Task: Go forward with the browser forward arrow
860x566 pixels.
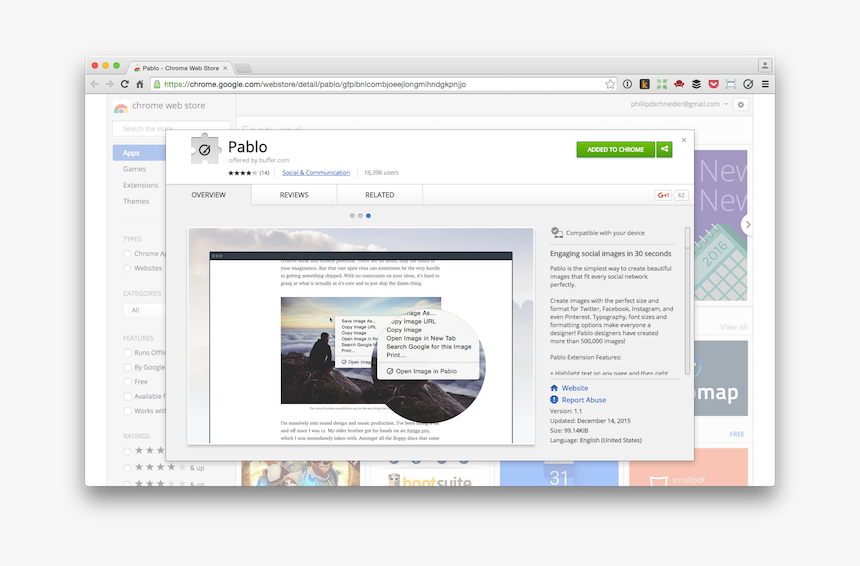Action: (110, 84)
